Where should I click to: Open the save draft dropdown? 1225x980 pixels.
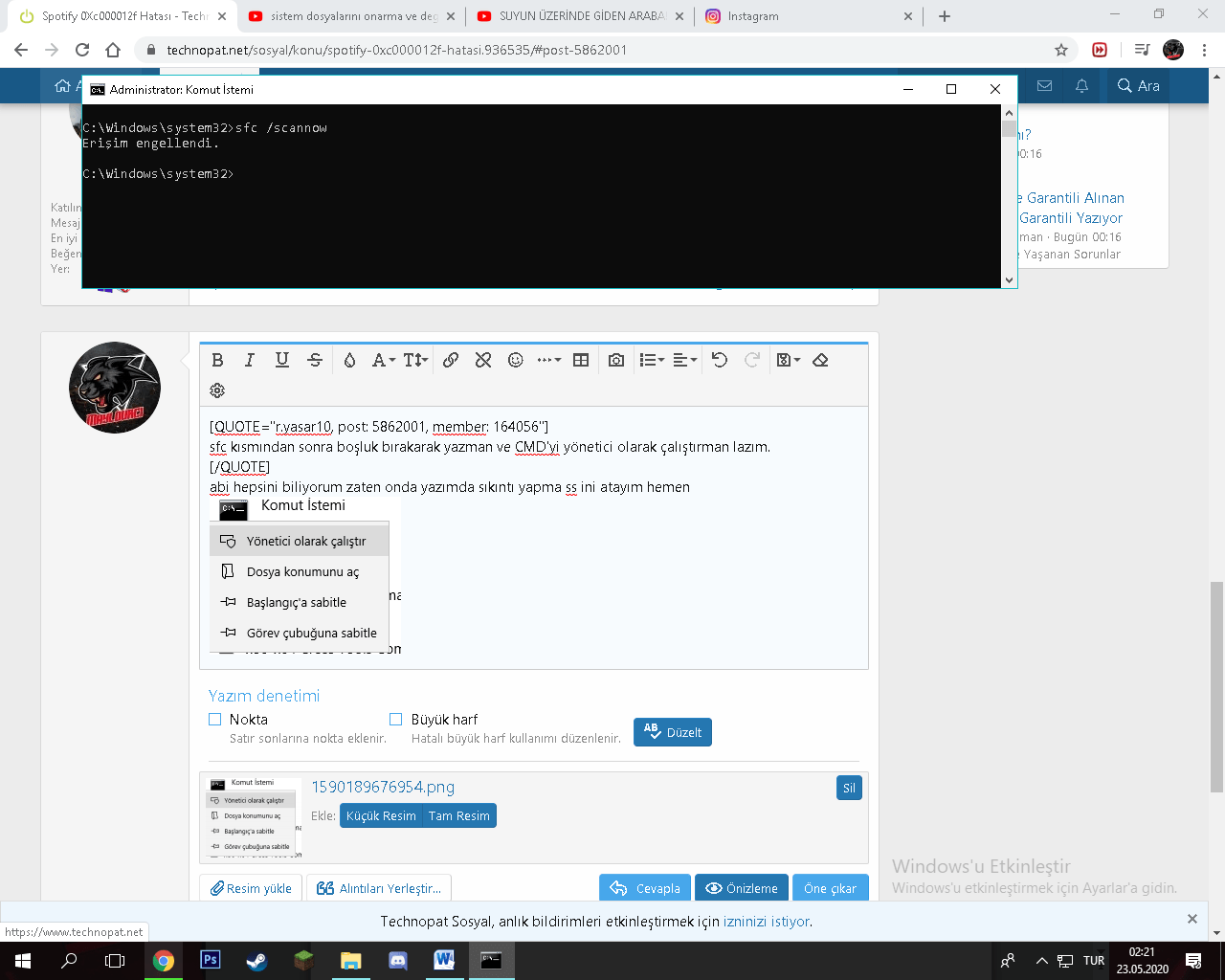789,360
